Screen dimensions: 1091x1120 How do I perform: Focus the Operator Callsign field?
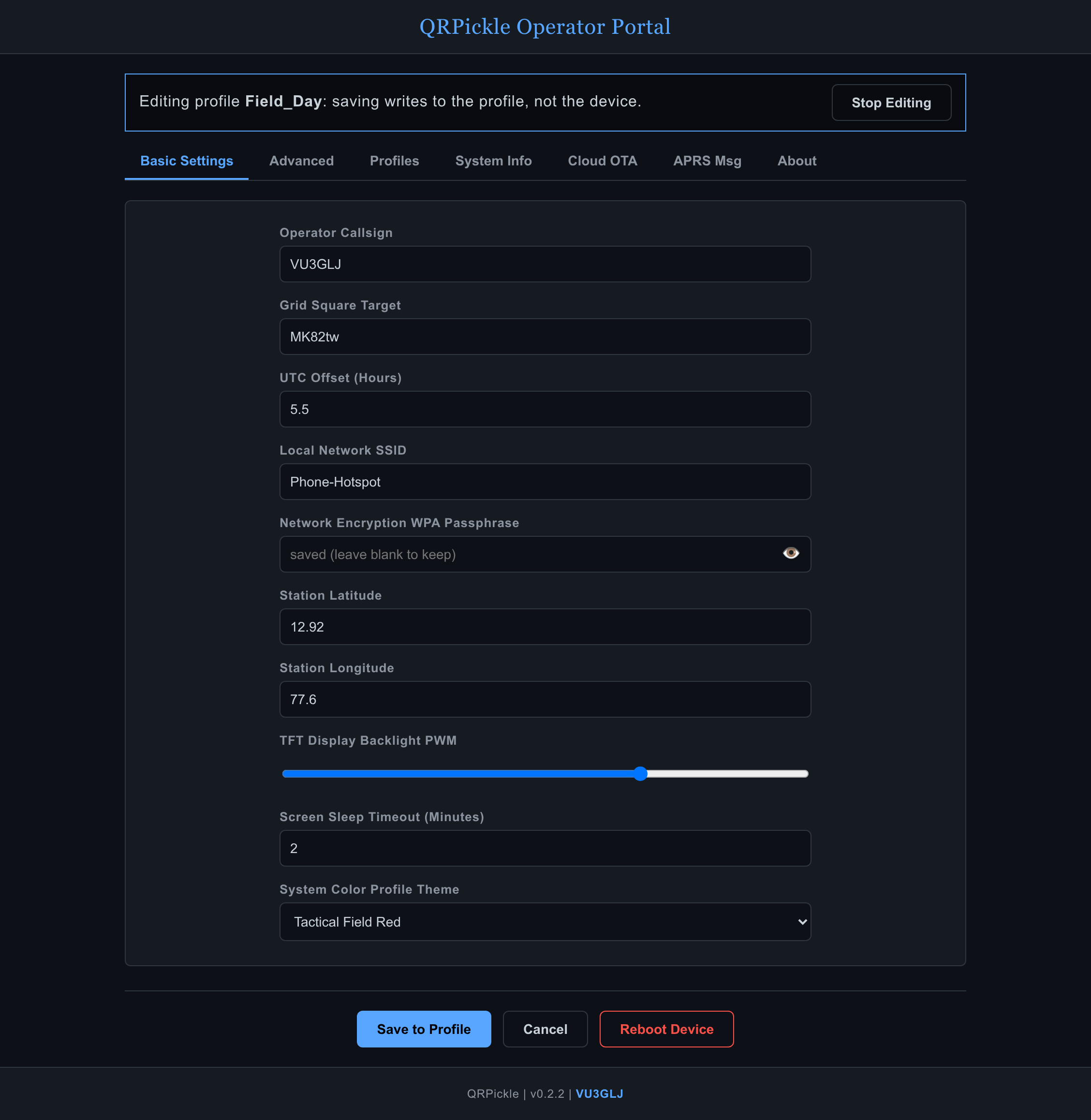tap(545, 264)
